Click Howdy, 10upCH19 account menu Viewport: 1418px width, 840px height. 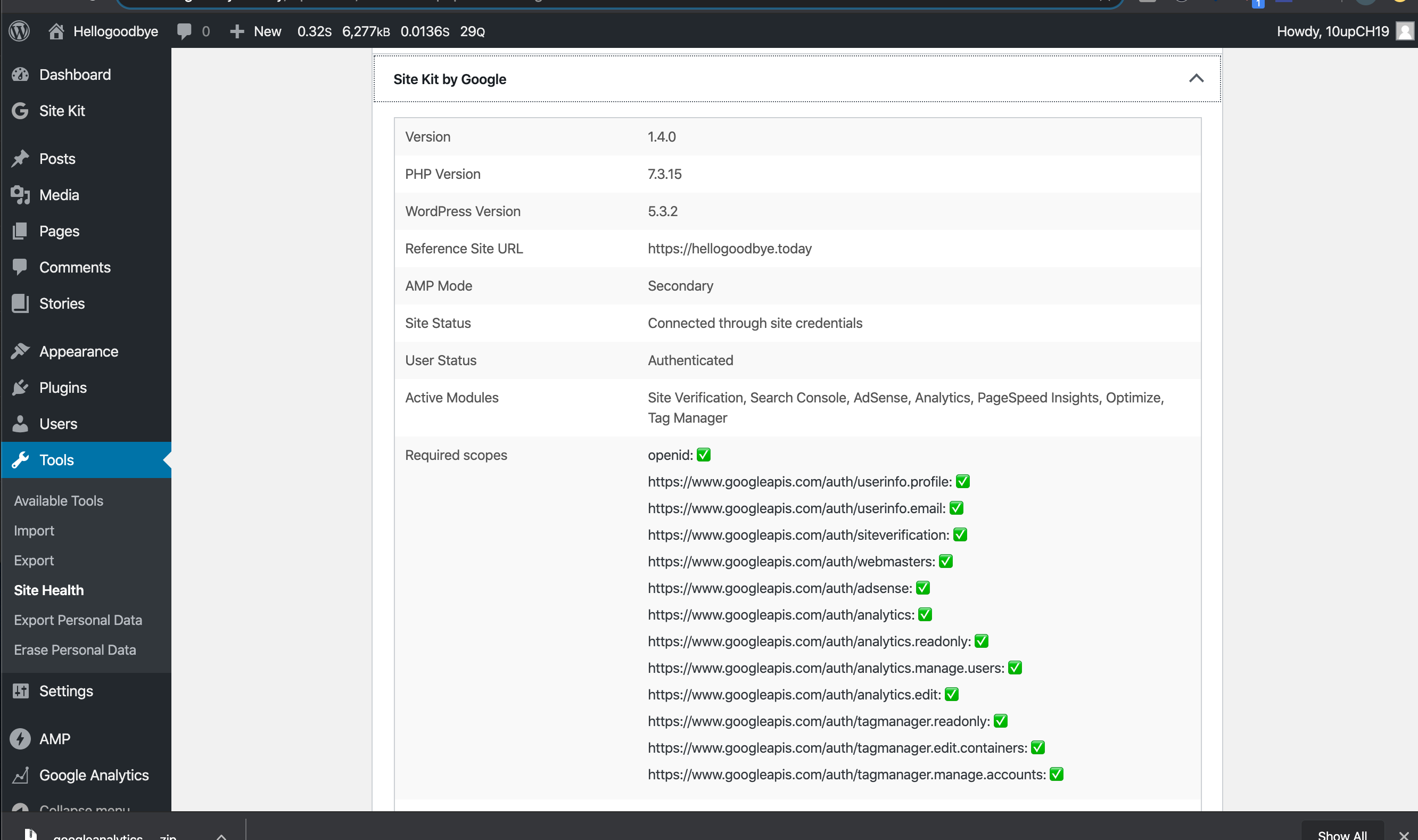(x=1333, y=31)
